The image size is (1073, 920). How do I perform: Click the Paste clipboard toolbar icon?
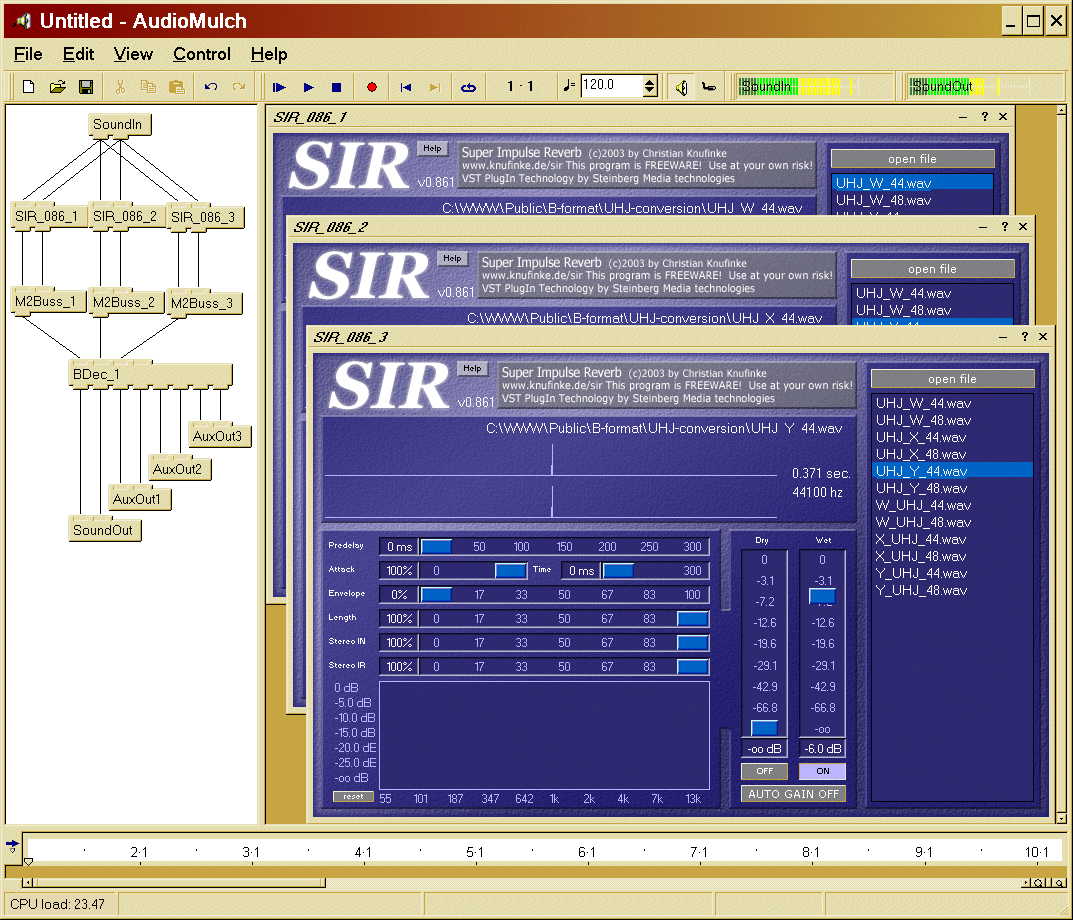click(177, 87)
